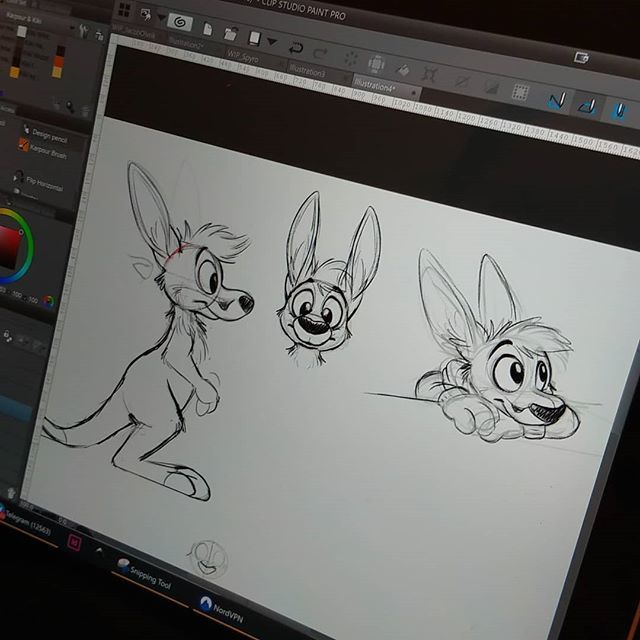Open the pink InDesign taskbar icon
640x640 pixels.
point(75,542)
